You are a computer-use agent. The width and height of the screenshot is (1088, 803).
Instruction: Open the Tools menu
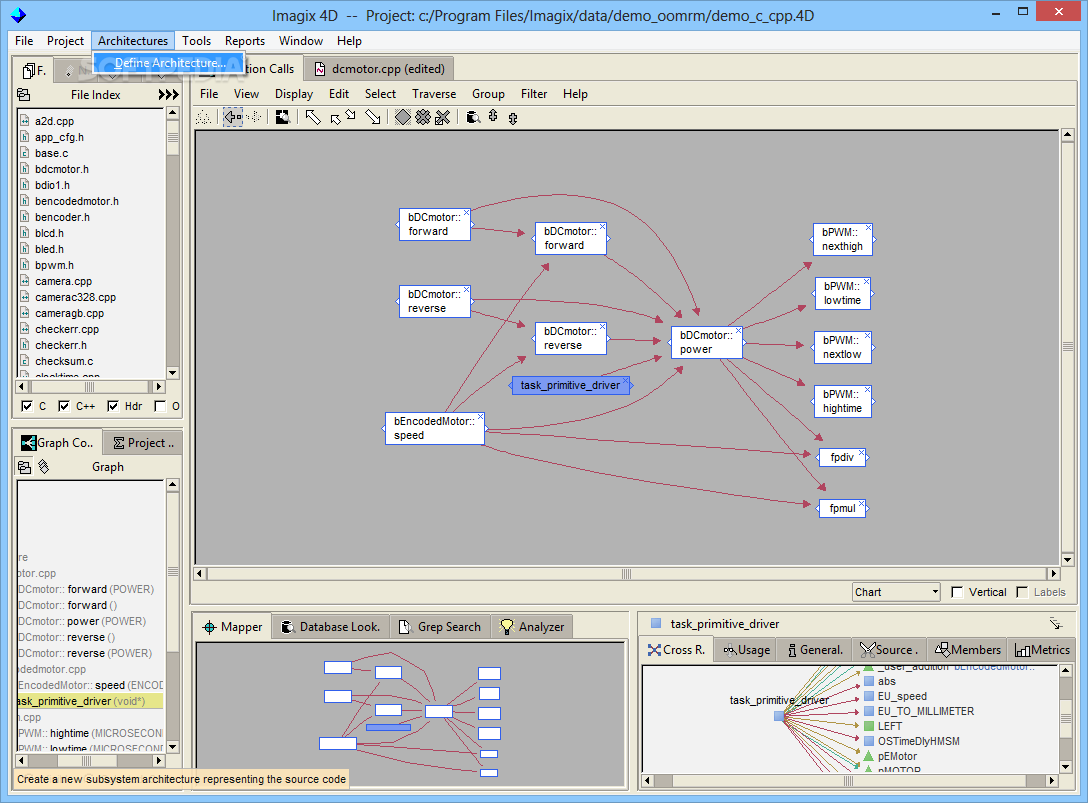coord(196,41)
